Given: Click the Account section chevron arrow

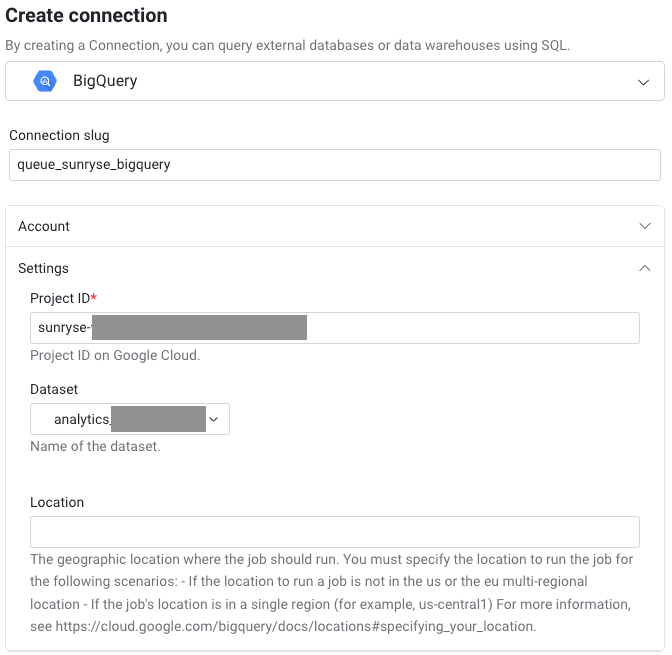Looking at the screenshot, I should [x=645, y=225].
